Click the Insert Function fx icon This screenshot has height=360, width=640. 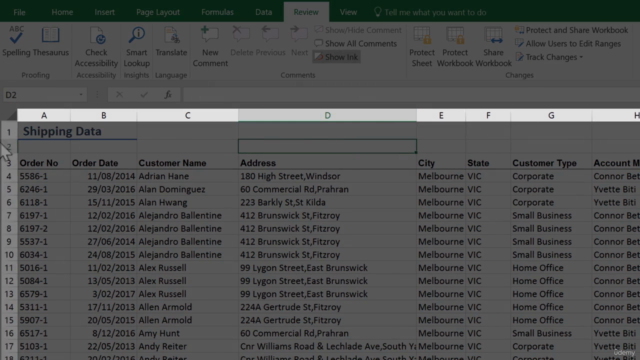[x=168, y=95]
